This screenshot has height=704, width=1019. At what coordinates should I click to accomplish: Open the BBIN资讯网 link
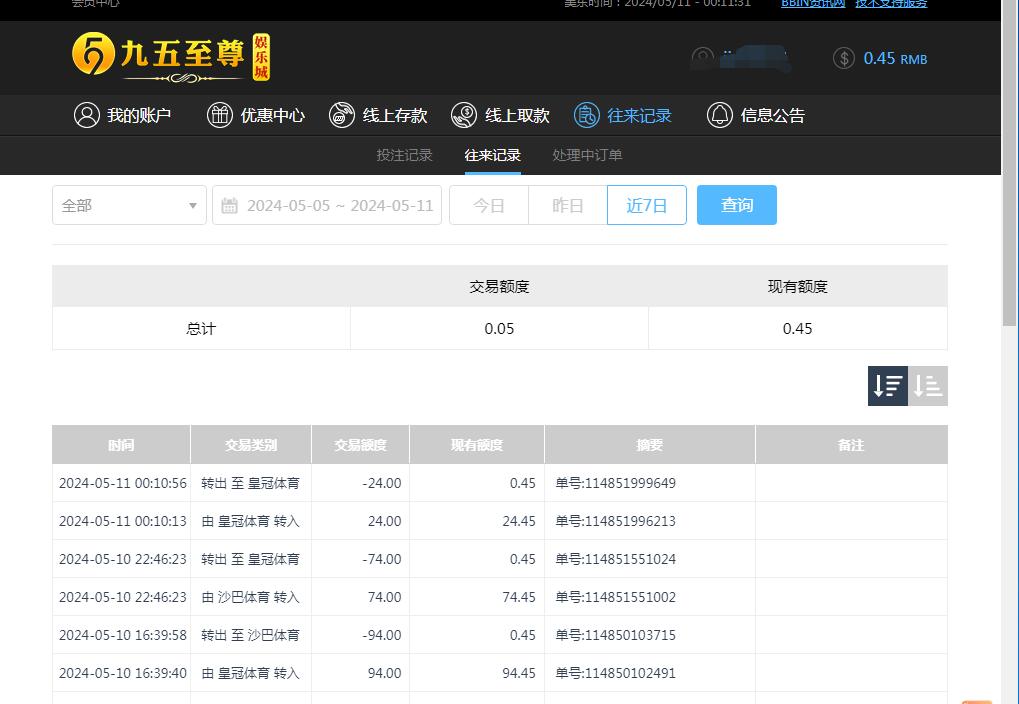(812, 4)
